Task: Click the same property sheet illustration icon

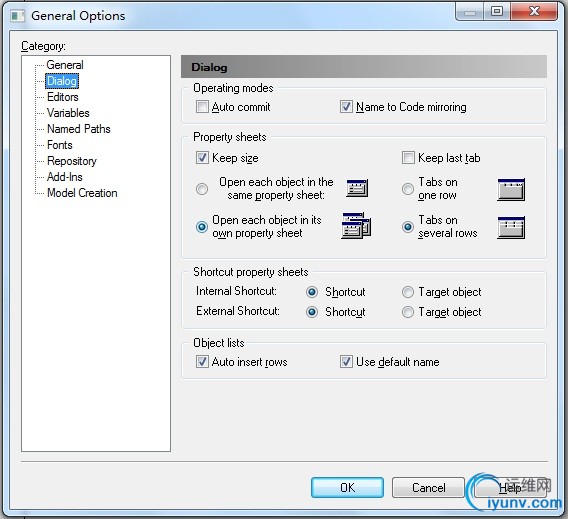Action: 357,188
